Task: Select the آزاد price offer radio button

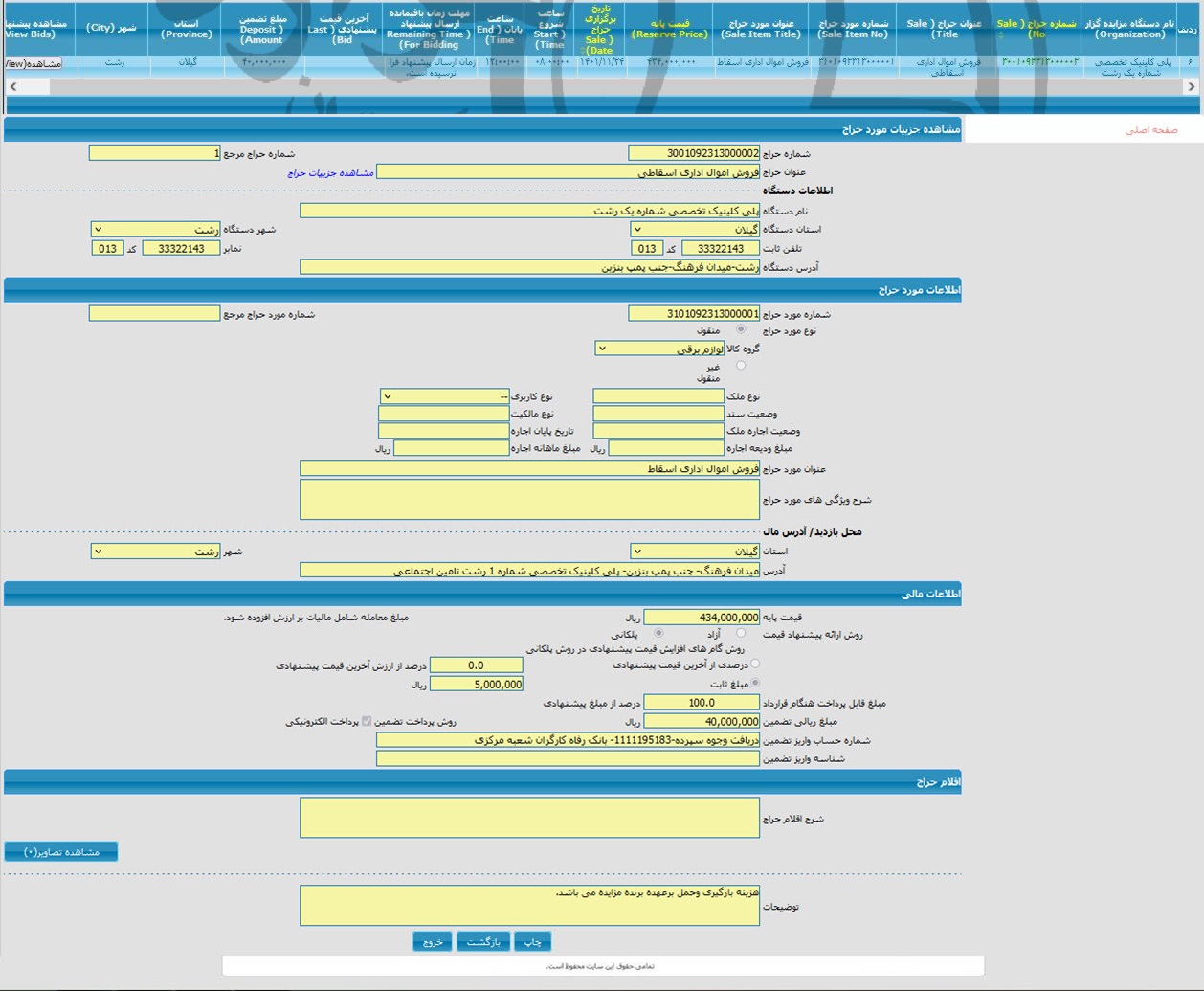Action: pyautogui.click(x=741, y=633)
